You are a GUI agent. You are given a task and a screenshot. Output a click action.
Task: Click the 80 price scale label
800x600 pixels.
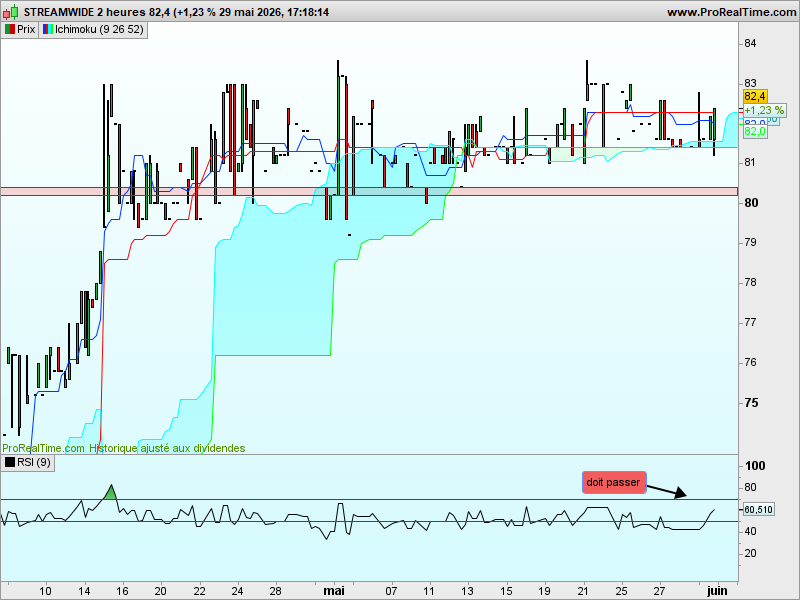[x=751, y=203]
